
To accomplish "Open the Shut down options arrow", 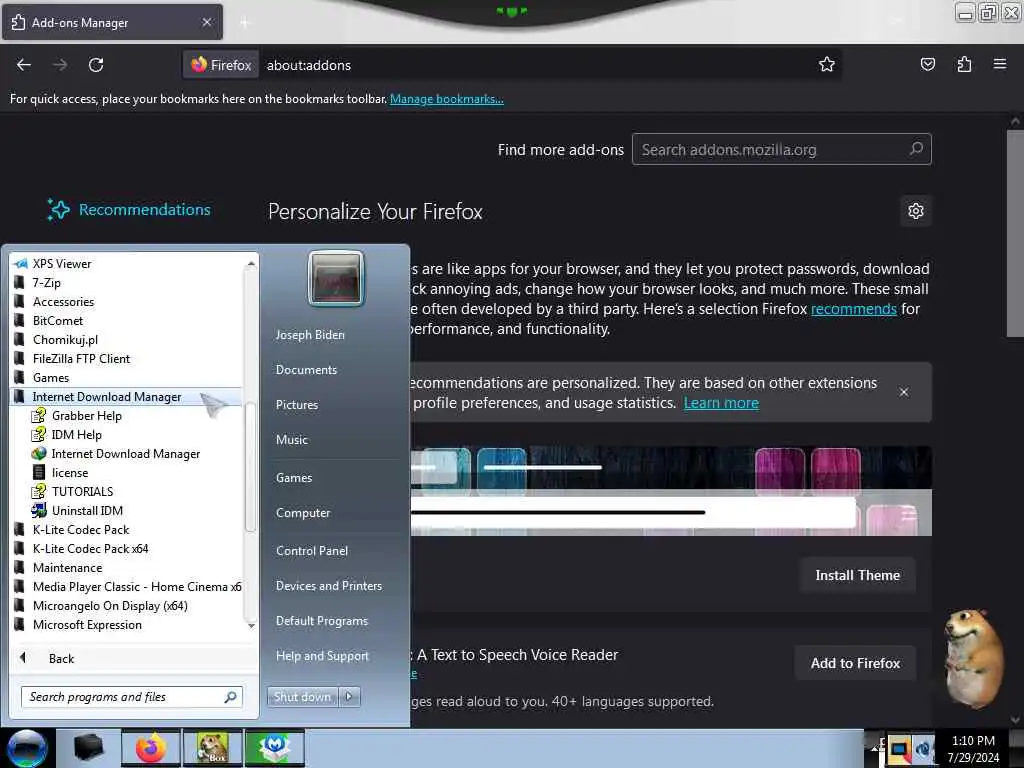I will pyautogui.click(x=349, y=697).
